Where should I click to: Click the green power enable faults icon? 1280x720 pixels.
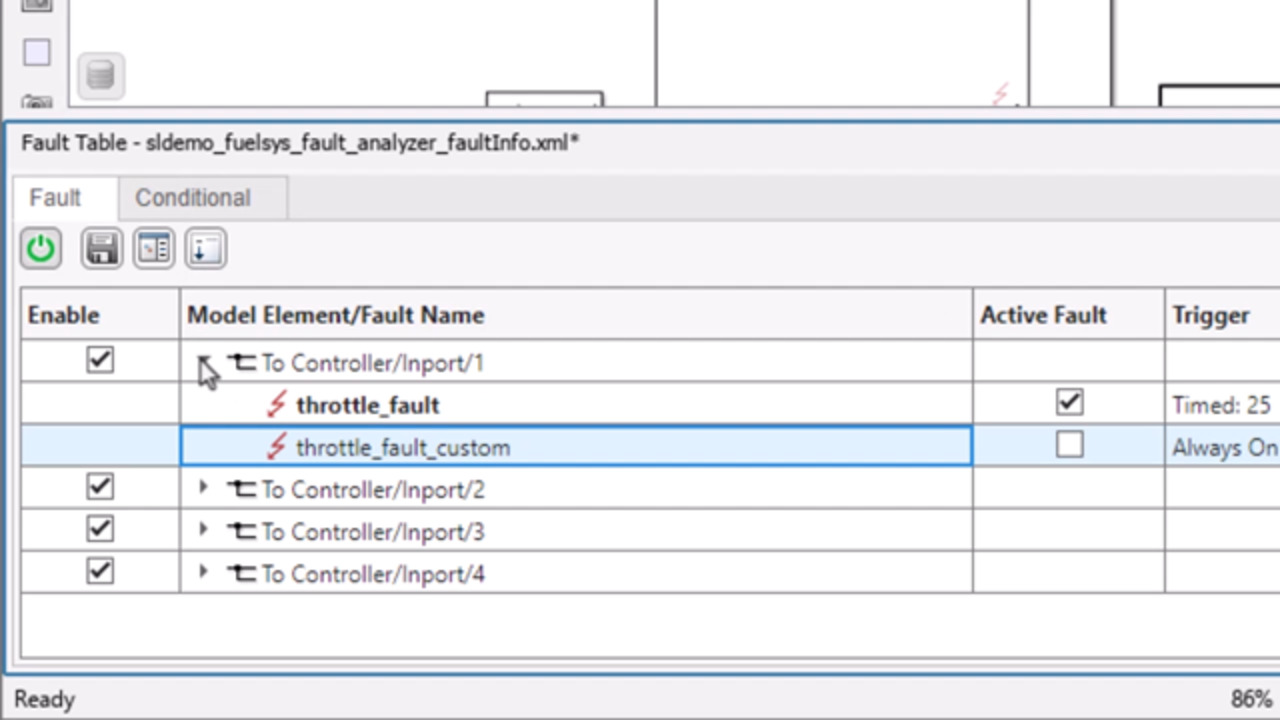[x=41, y=249]
